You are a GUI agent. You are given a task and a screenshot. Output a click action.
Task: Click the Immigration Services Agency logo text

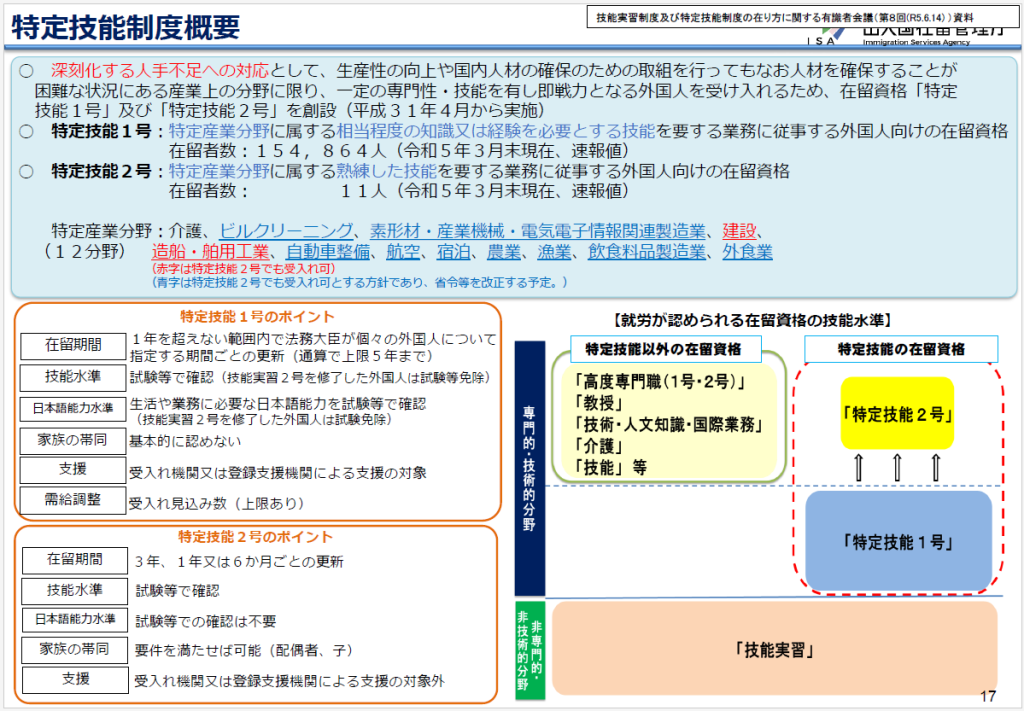916,42
